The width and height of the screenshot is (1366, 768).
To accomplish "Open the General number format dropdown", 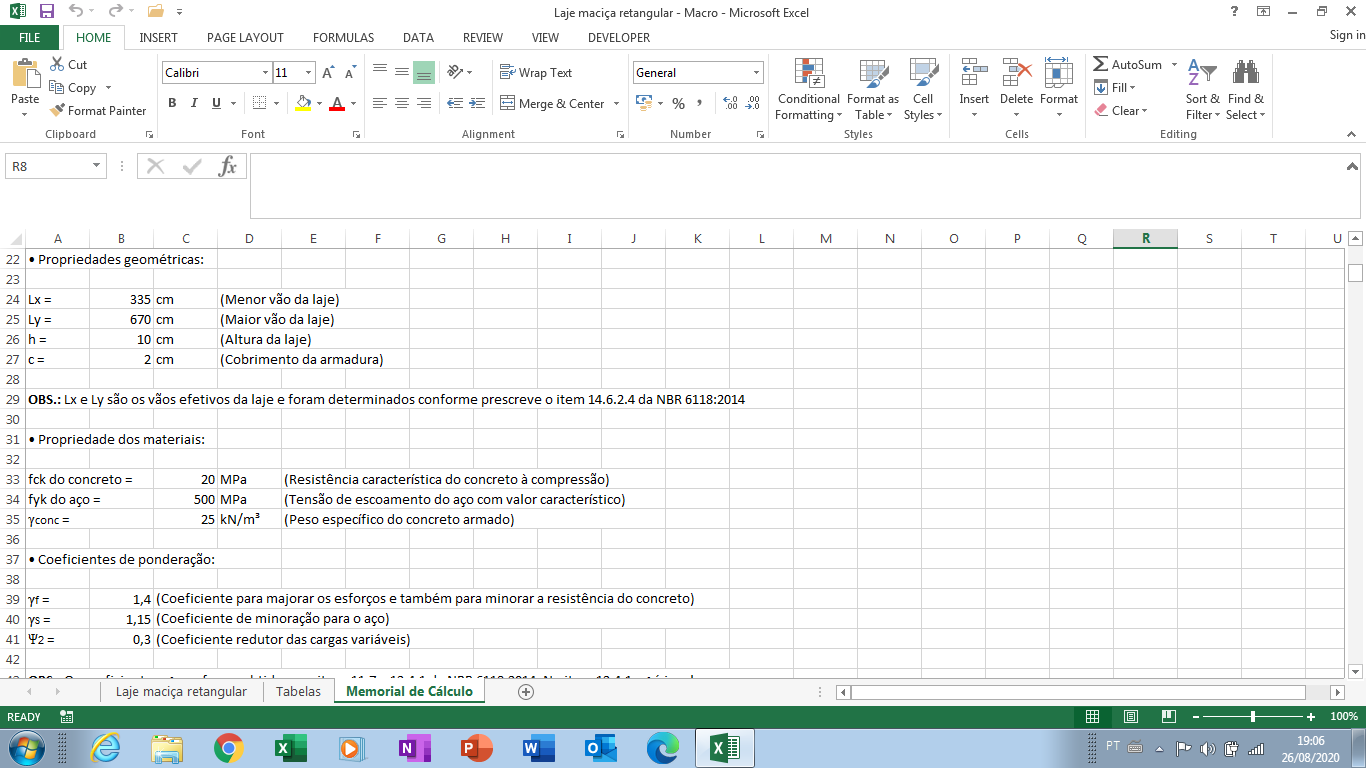I will click(756, 73).
